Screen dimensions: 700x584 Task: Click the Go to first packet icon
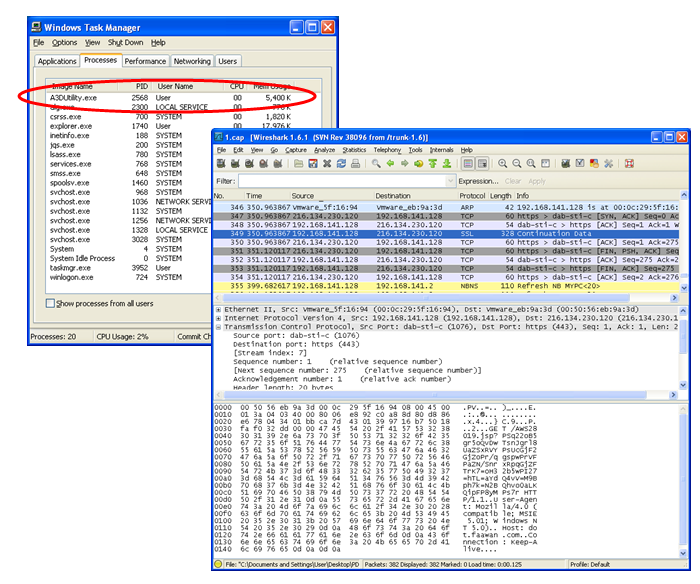click(x=434, y=163)
